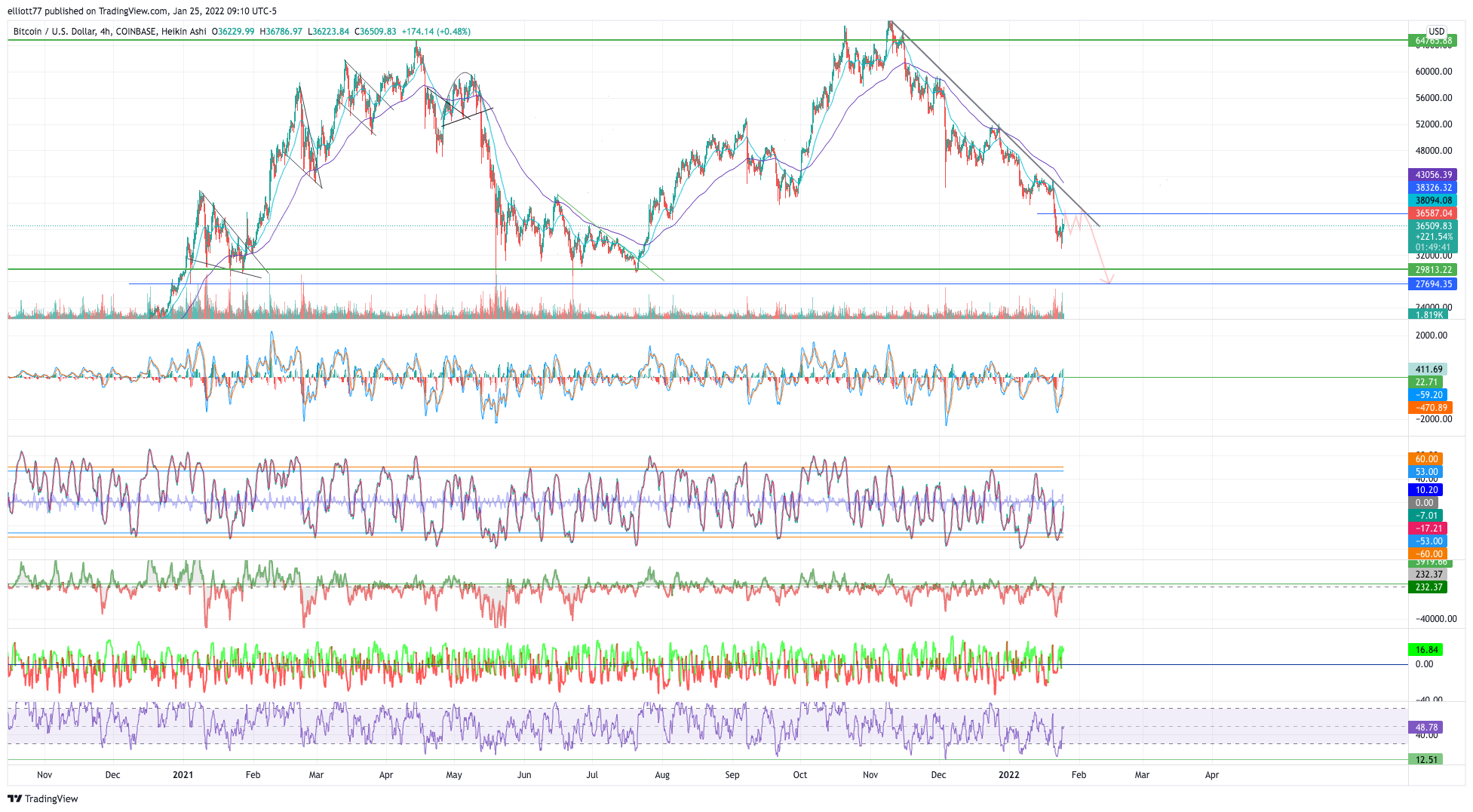
Task: Select the green indicator label 22.71
Action: click(1425, 382)
